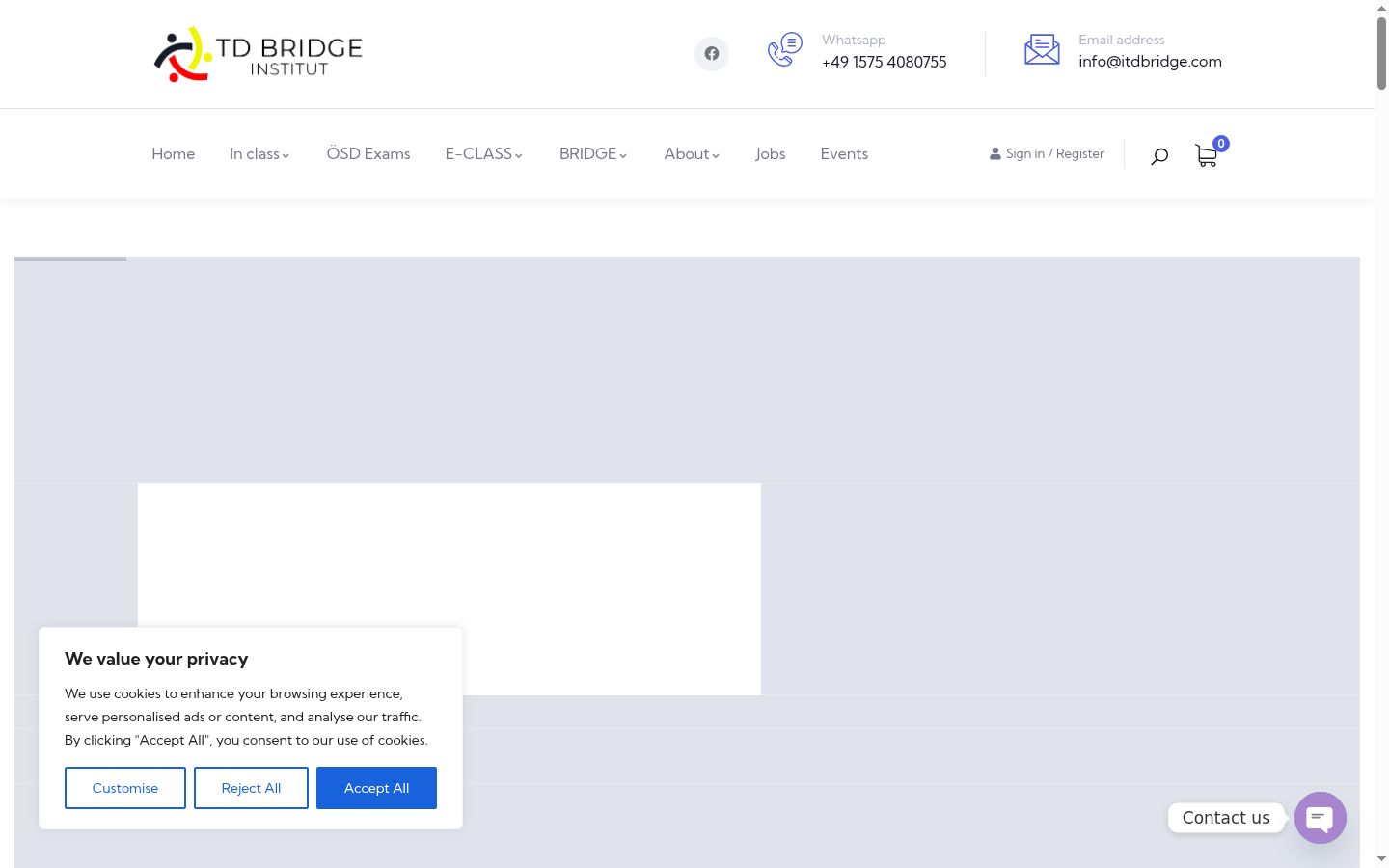This screenshot has height=868, width=1389.
Task: Click the Contact us label
Action: click(x=1226, y=818)
